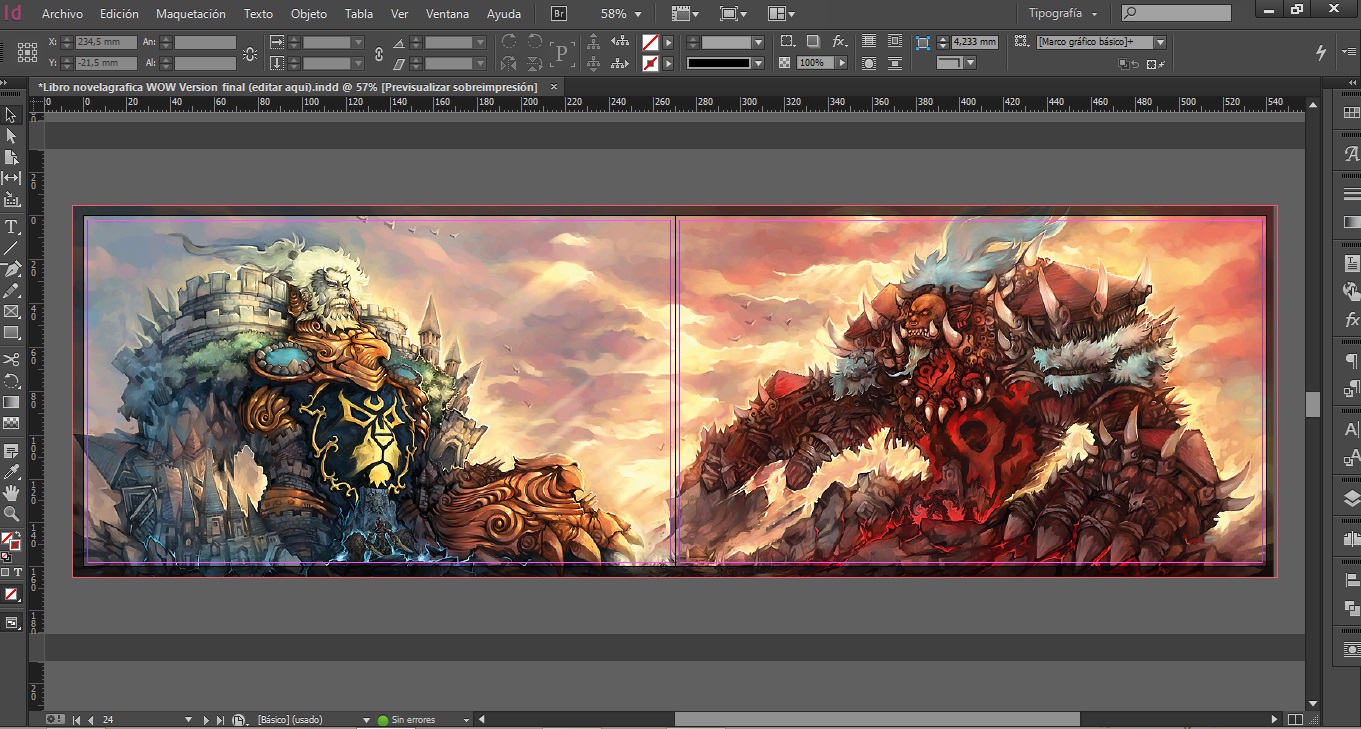1361x729 pixels.
Task: Select the Rectangle Frame tool
Action: click(11, 312)
